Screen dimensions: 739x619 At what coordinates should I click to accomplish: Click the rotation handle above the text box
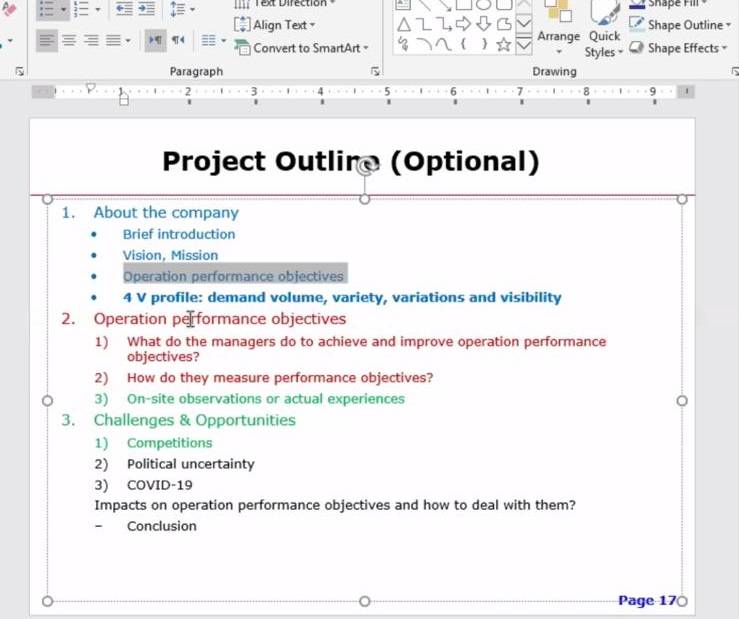click(365, 166)
